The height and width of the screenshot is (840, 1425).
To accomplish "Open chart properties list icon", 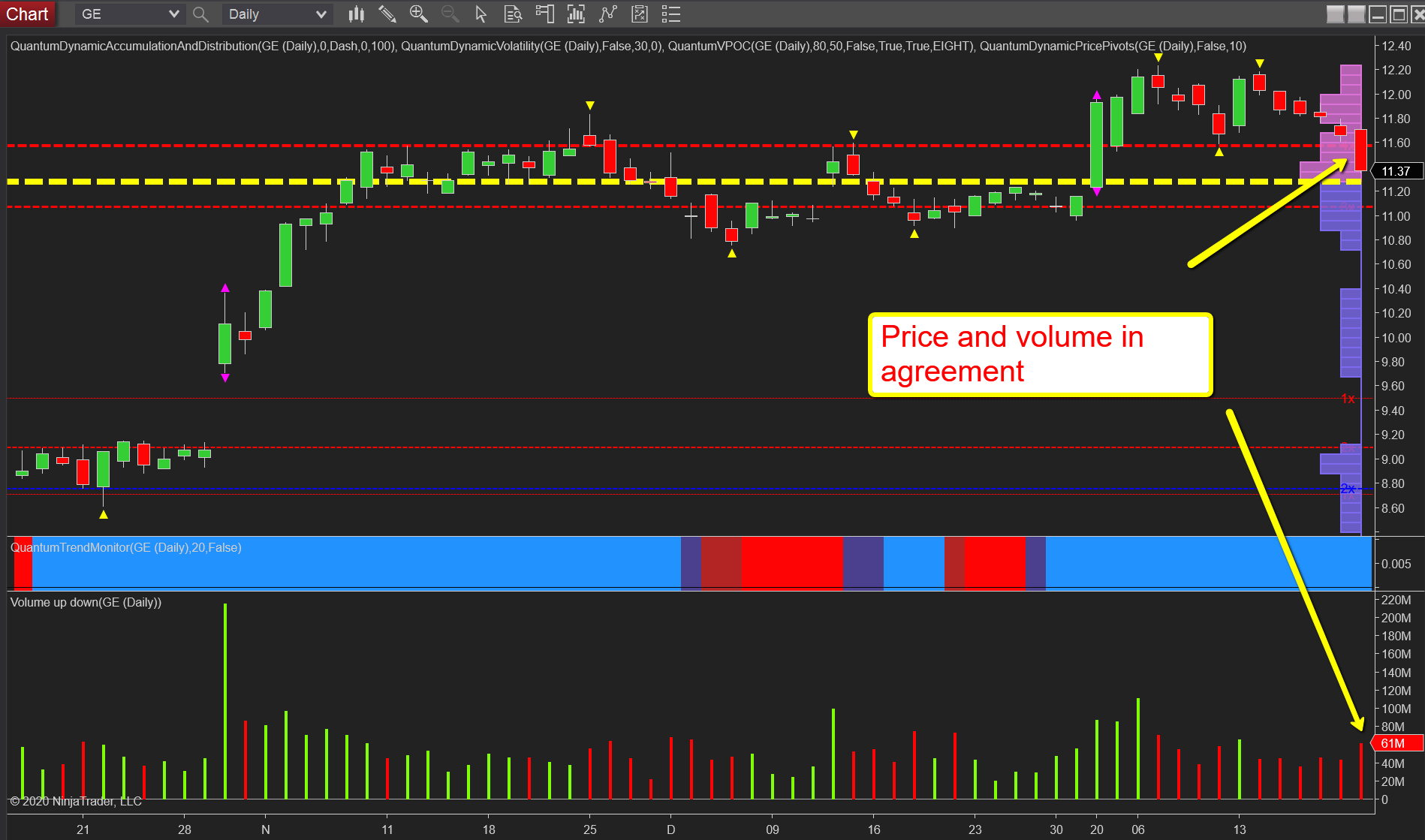I will [671, 14].
